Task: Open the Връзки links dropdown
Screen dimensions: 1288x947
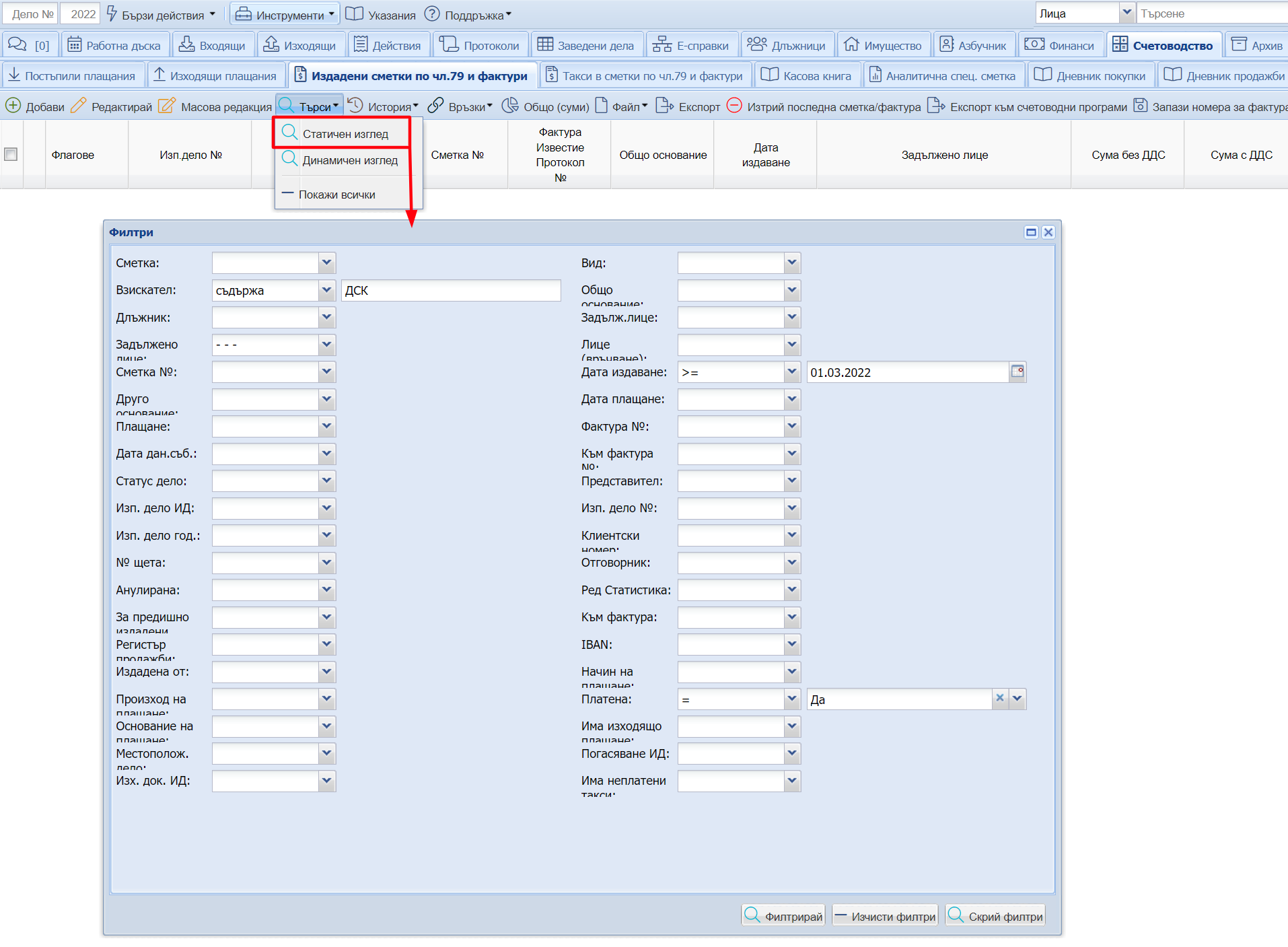Action: point(460,106)
